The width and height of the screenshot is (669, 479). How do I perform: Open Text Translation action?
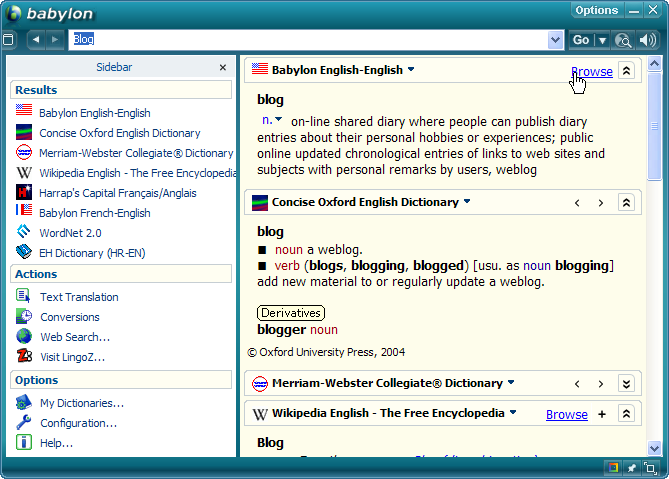point(79,297)
